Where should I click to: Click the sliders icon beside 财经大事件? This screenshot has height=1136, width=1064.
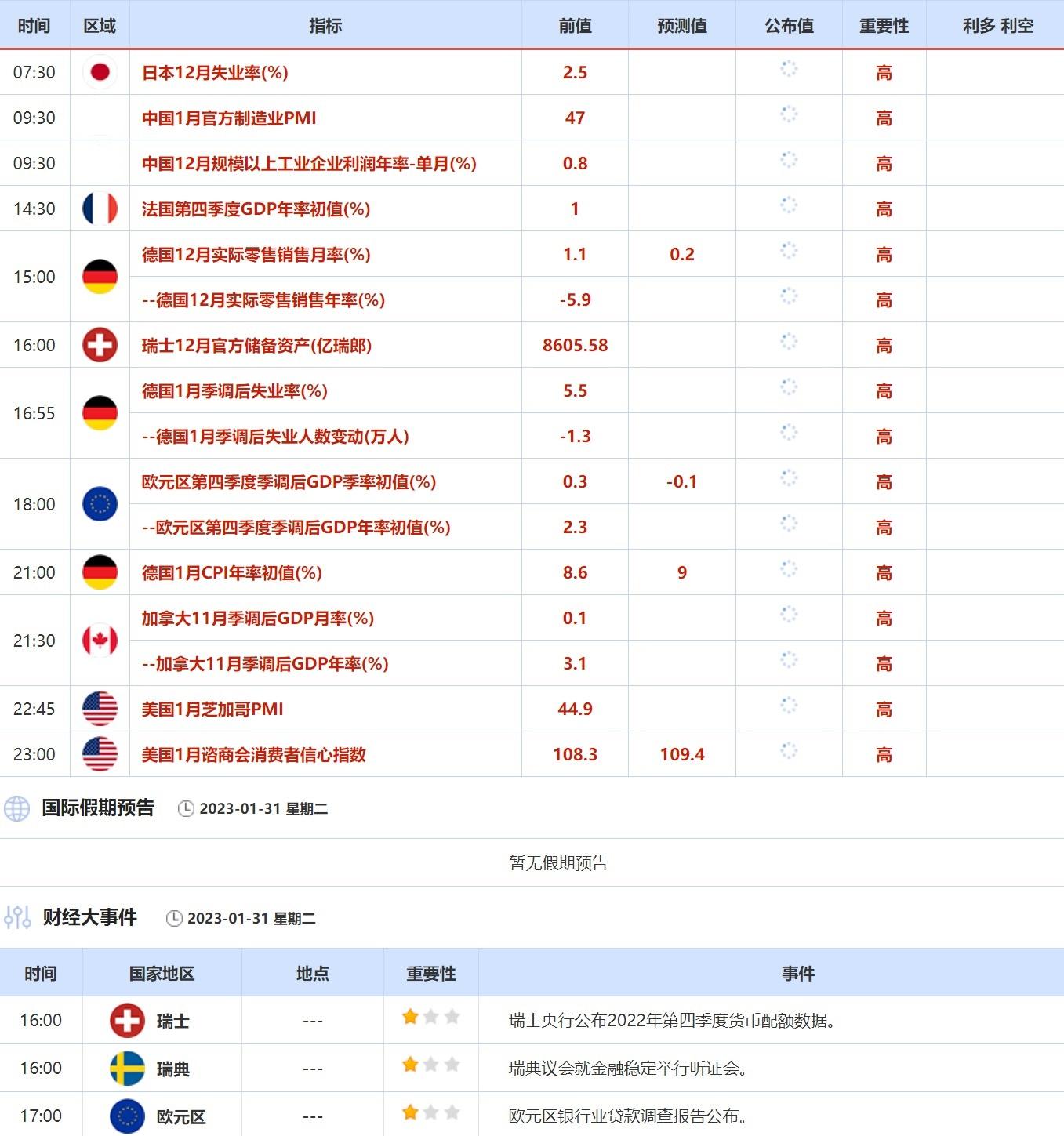pos(17,917)
